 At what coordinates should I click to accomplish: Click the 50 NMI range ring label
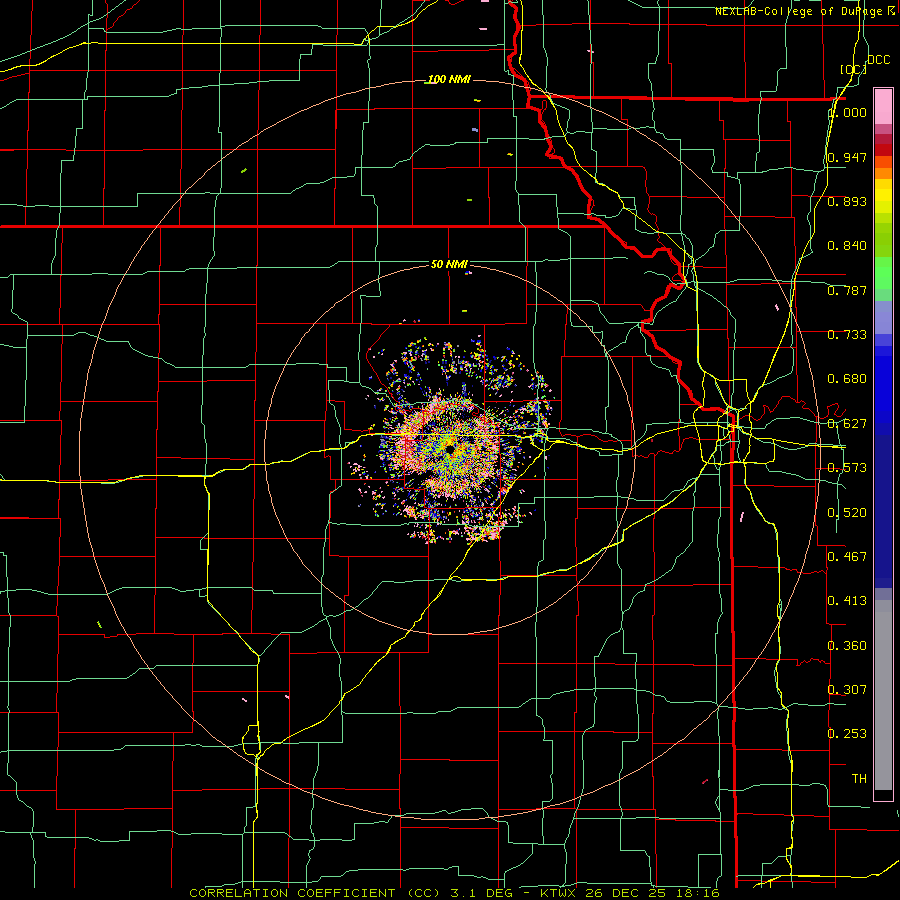click(x=449, y=264)
